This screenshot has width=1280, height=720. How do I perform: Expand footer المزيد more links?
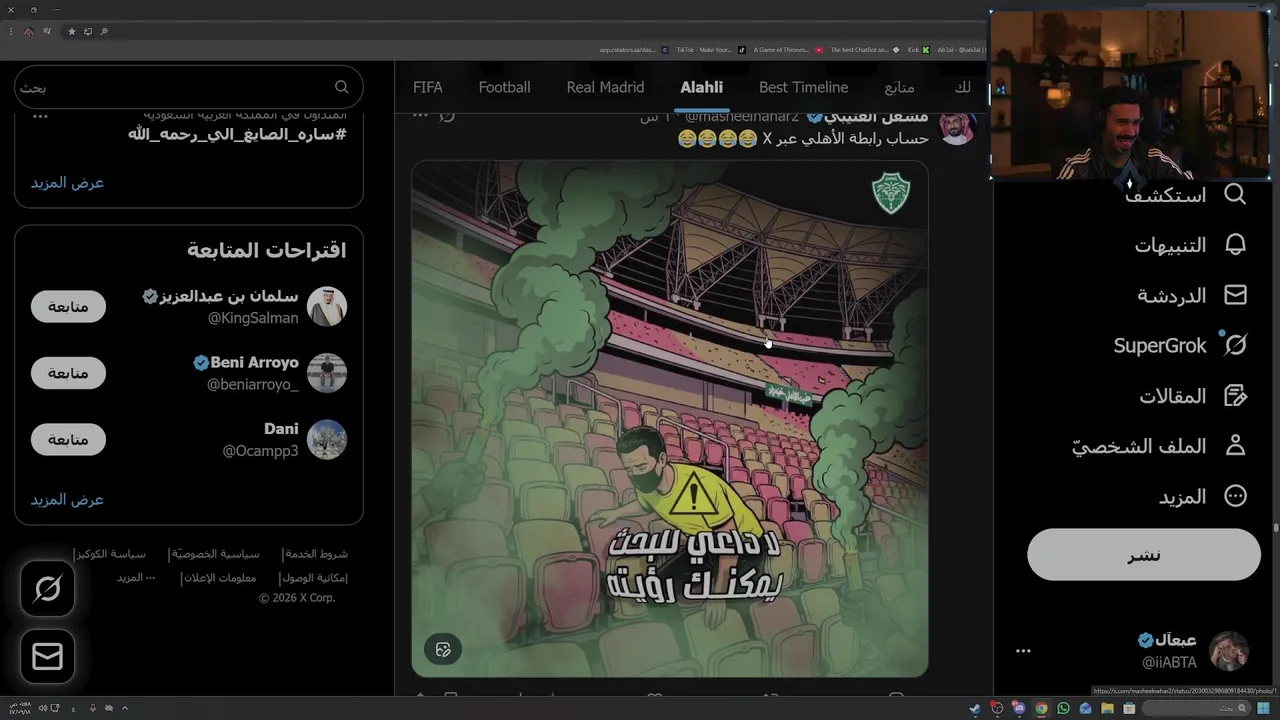[136, 577]
